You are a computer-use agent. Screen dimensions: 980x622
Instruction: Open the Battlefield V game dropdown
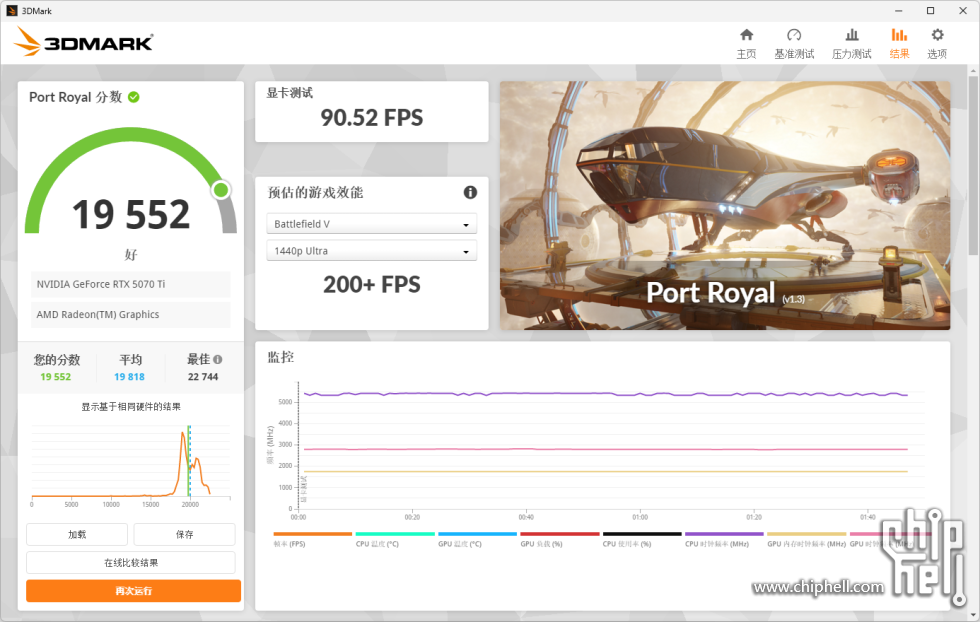371,223
